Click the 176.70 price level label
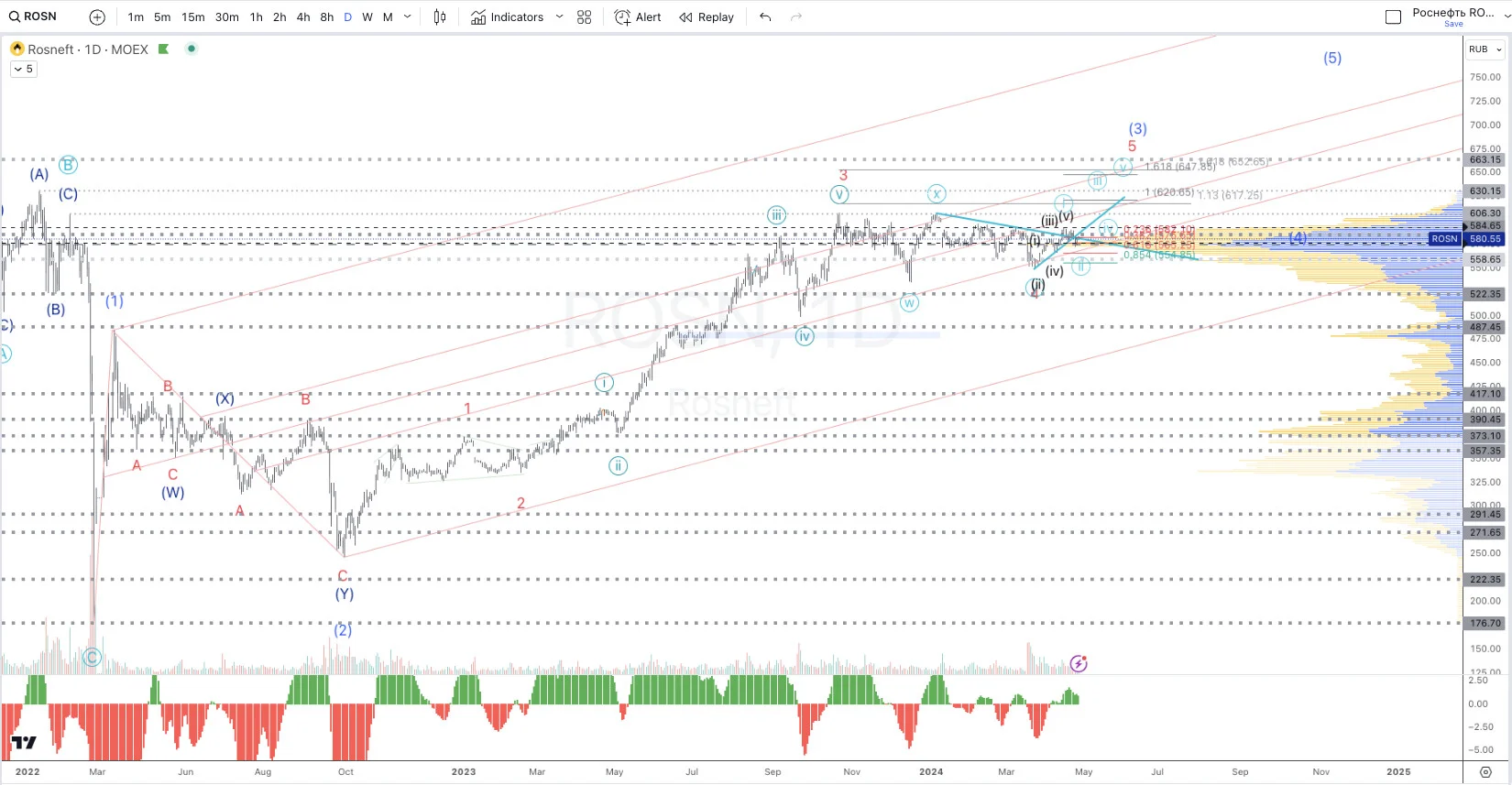The height and width of the screenshot is (785, 1512). point(1485,623)
